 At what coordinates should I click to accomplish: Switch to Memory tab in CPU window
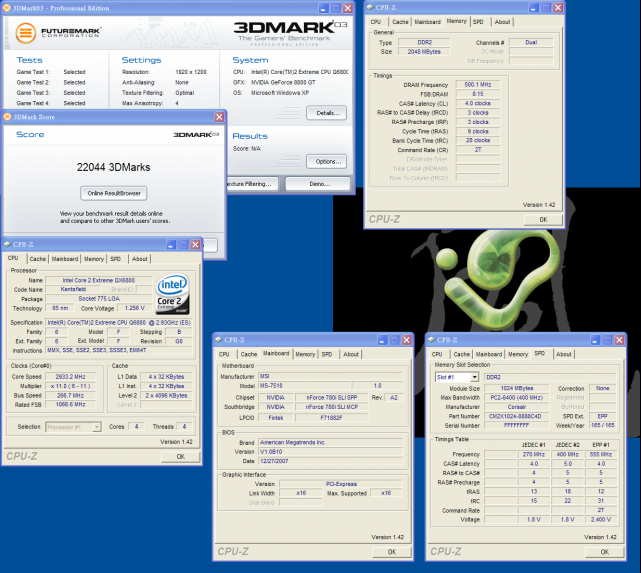pos(94,259)
